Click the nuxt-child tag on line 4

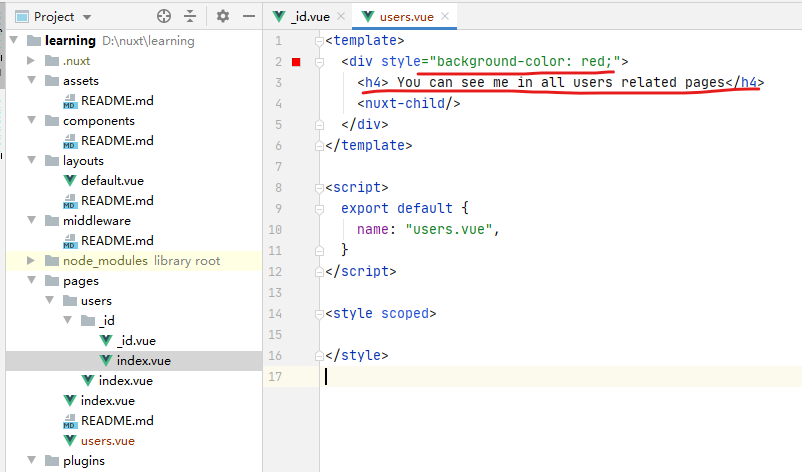409,103
